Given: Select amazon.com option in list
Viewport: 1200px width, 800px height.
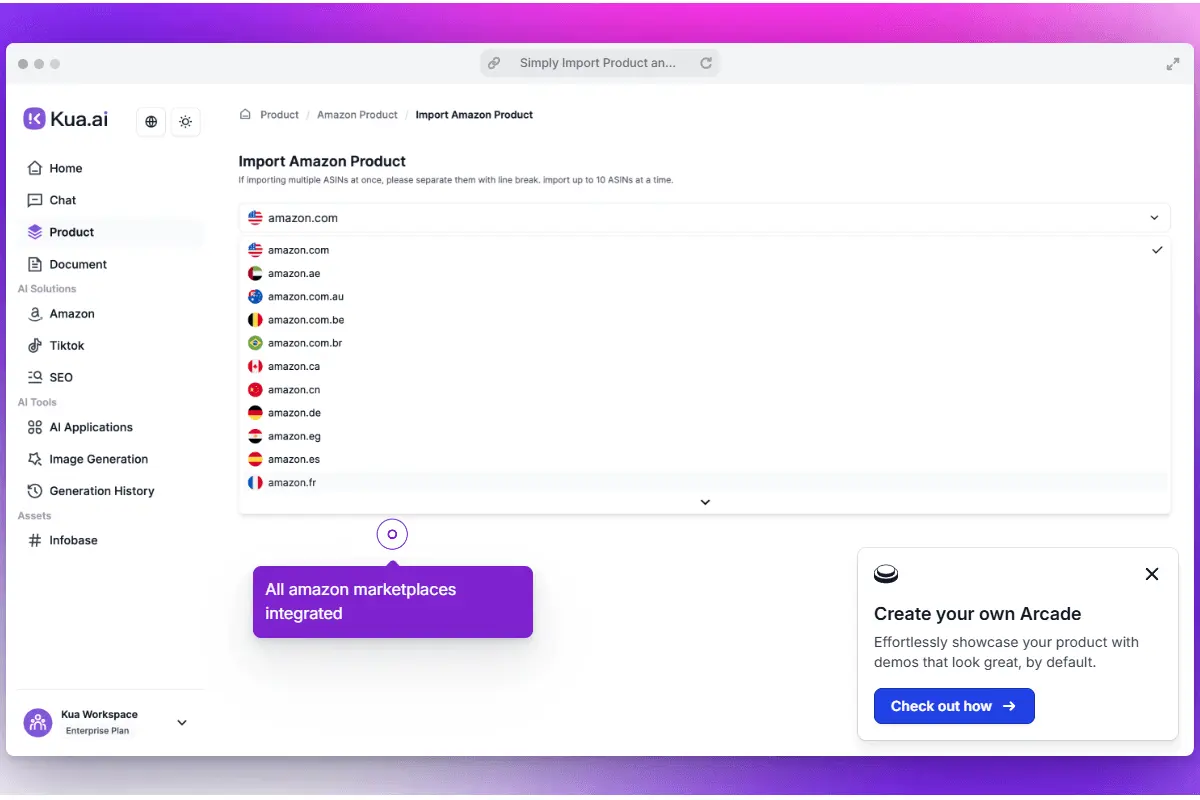Looking at the screenshot, I should (704, 250).
